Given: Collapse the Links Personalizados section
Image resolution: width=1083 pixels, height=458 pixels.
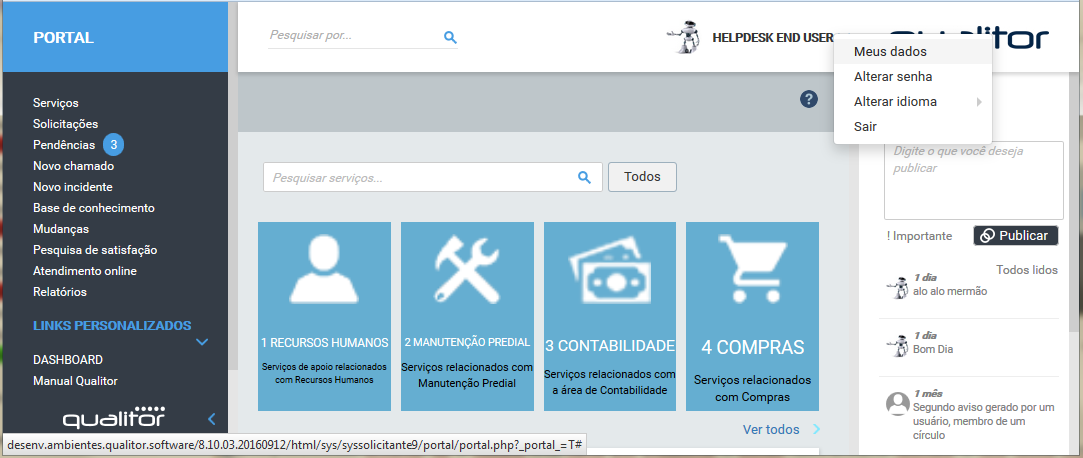Looking at the screenshot, I should 202,342.
